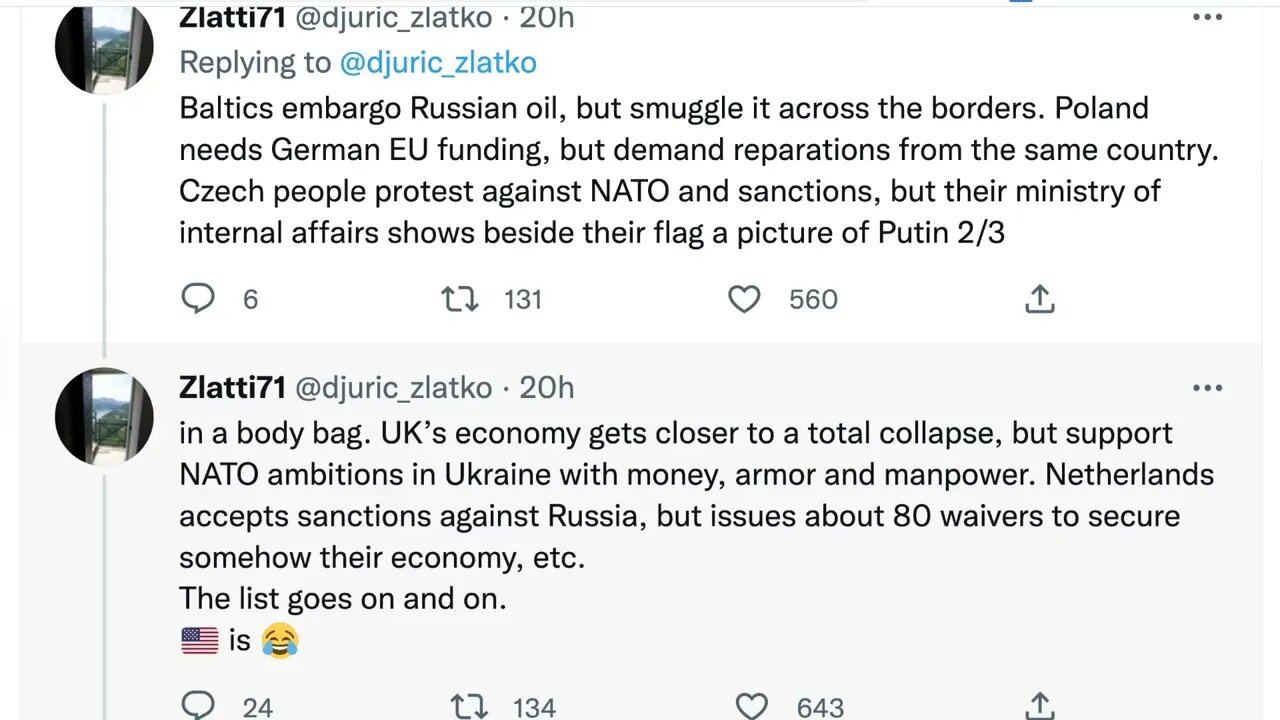The height and width of the screenshot is (720, 1280).
Task: Click the @djuric_zlatko handle on the 'body bag' tweet
Action: 394,387
